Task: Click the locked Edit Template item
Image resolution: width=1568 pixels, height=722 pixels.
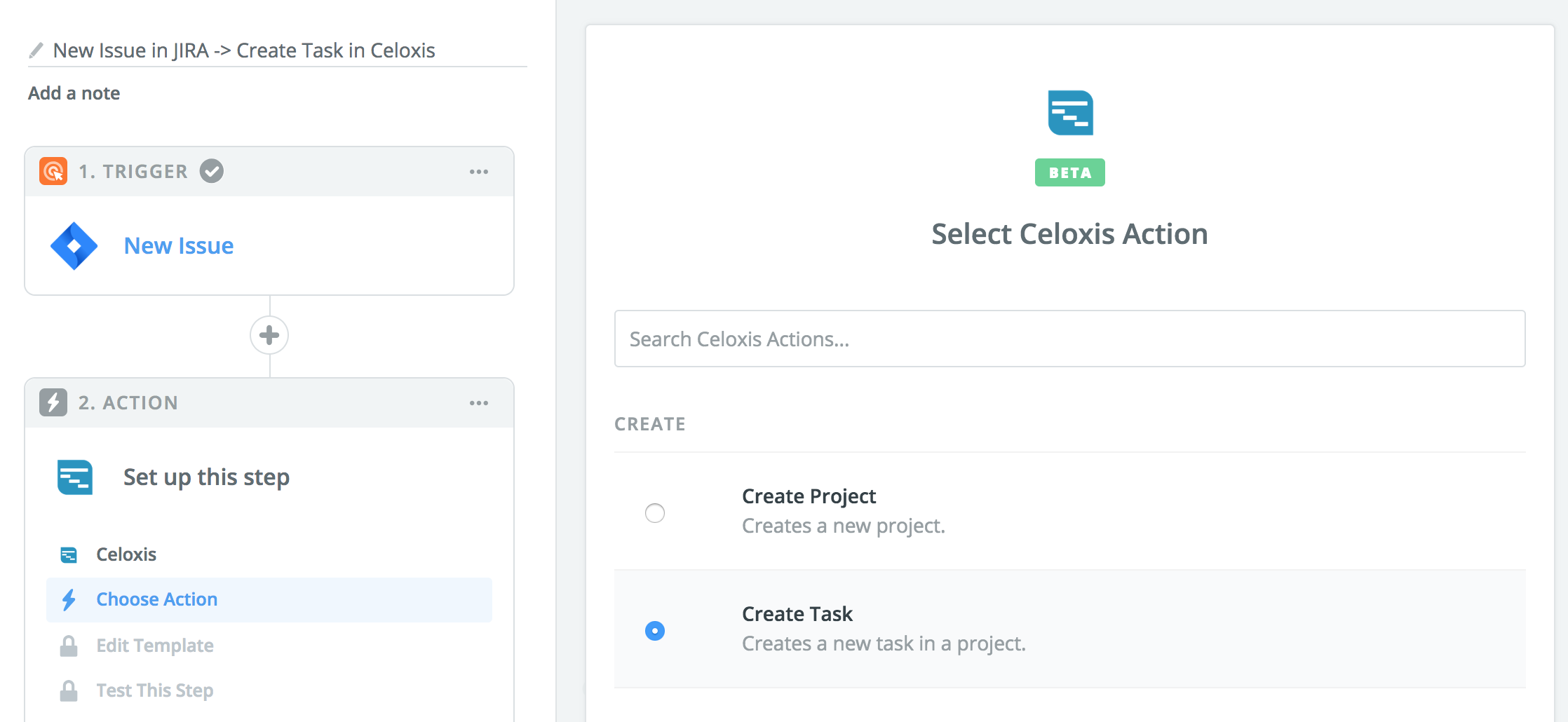Action: pyautogui.click(x=155, y=646)
